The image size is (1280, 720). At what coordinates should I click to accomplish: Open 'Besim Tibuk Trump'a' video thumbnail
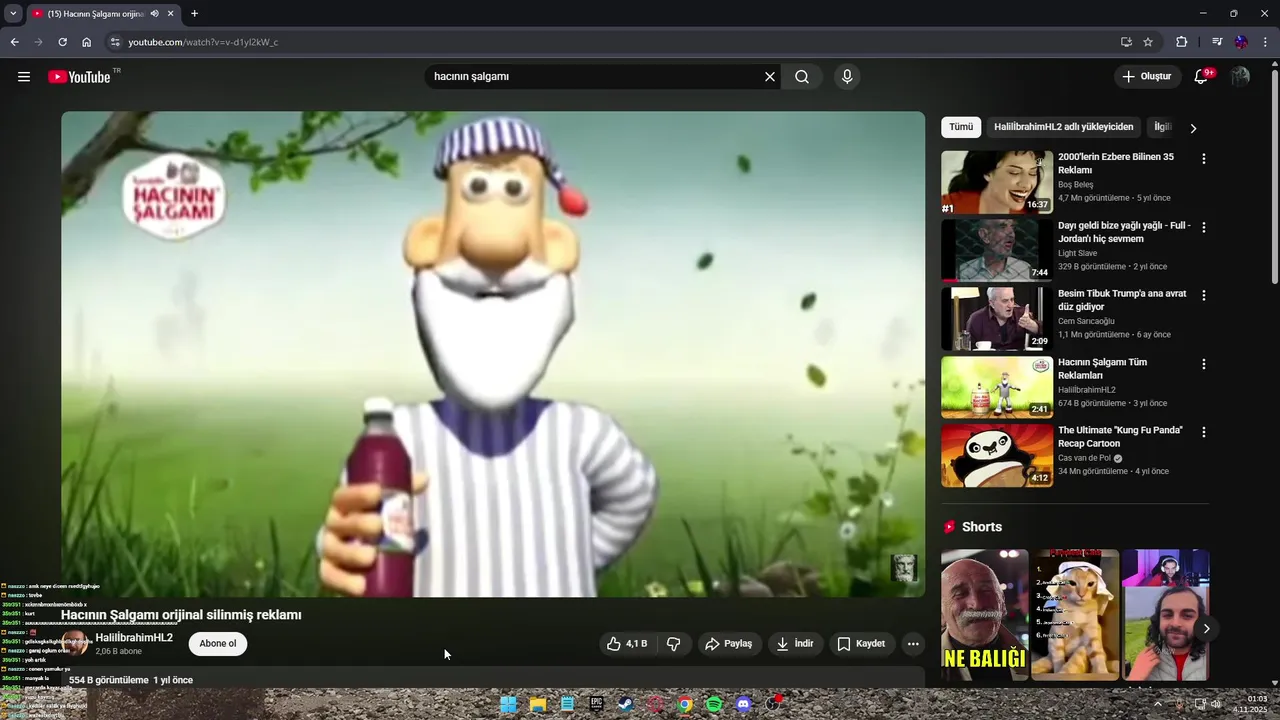point(997,319)
